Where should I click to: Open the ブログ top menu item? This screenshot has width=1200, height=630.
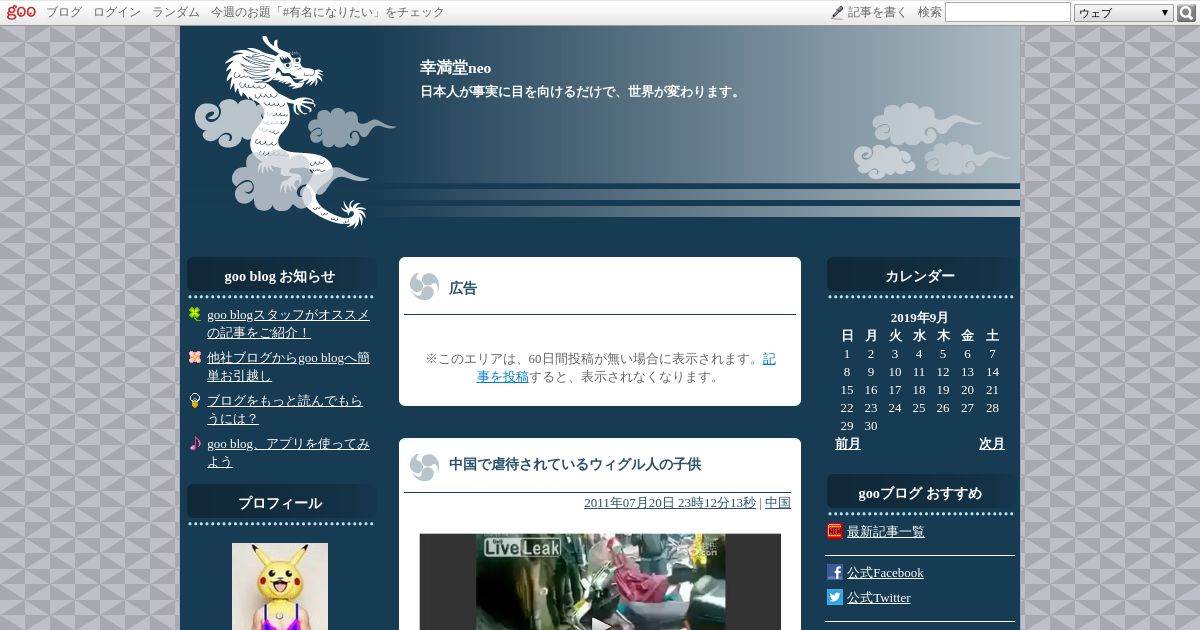pos(64,12)
